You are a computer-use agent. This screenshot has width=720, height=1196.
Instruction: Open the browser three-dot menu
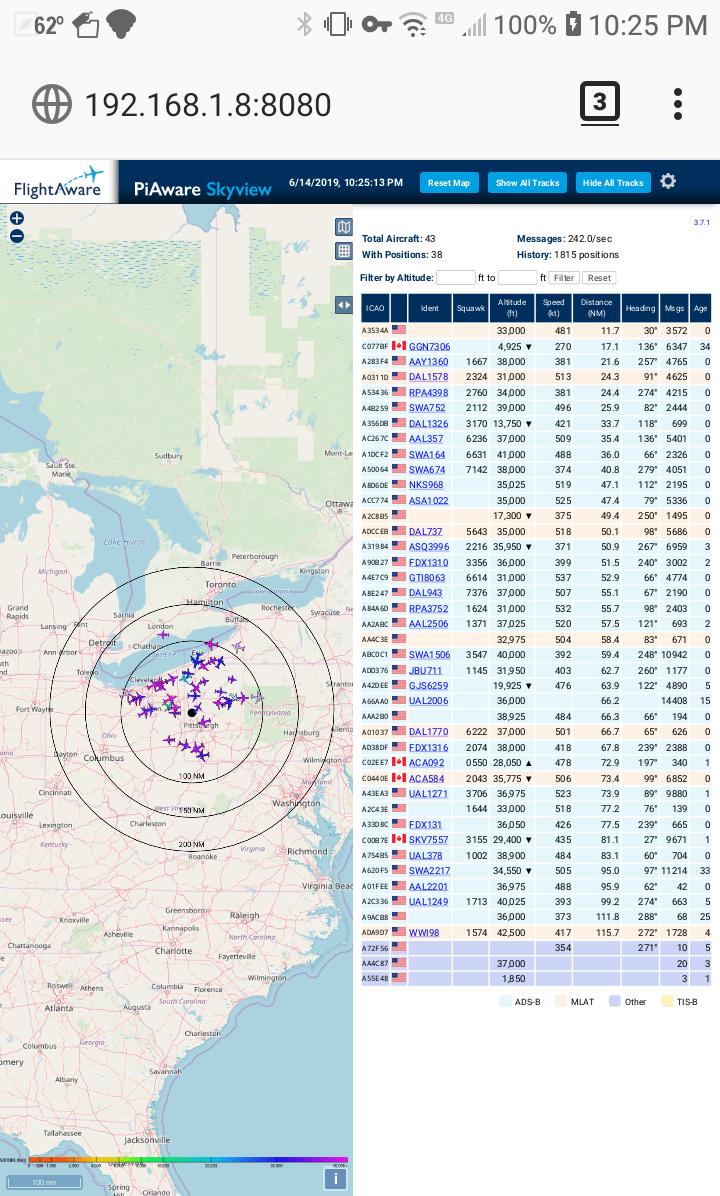[x=678, y=103]
